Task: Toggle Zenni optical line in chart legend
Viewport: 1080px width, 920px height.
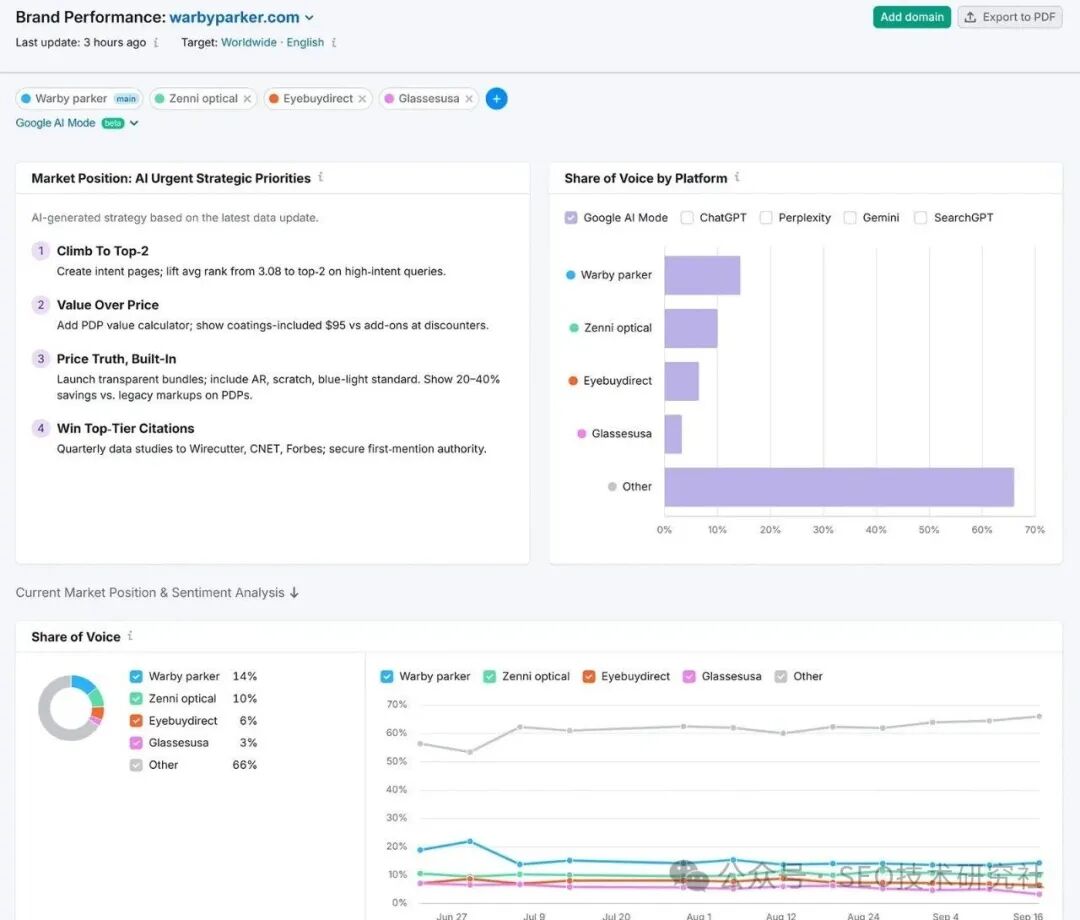Action: pyautogui.click(x=490, y=677)
